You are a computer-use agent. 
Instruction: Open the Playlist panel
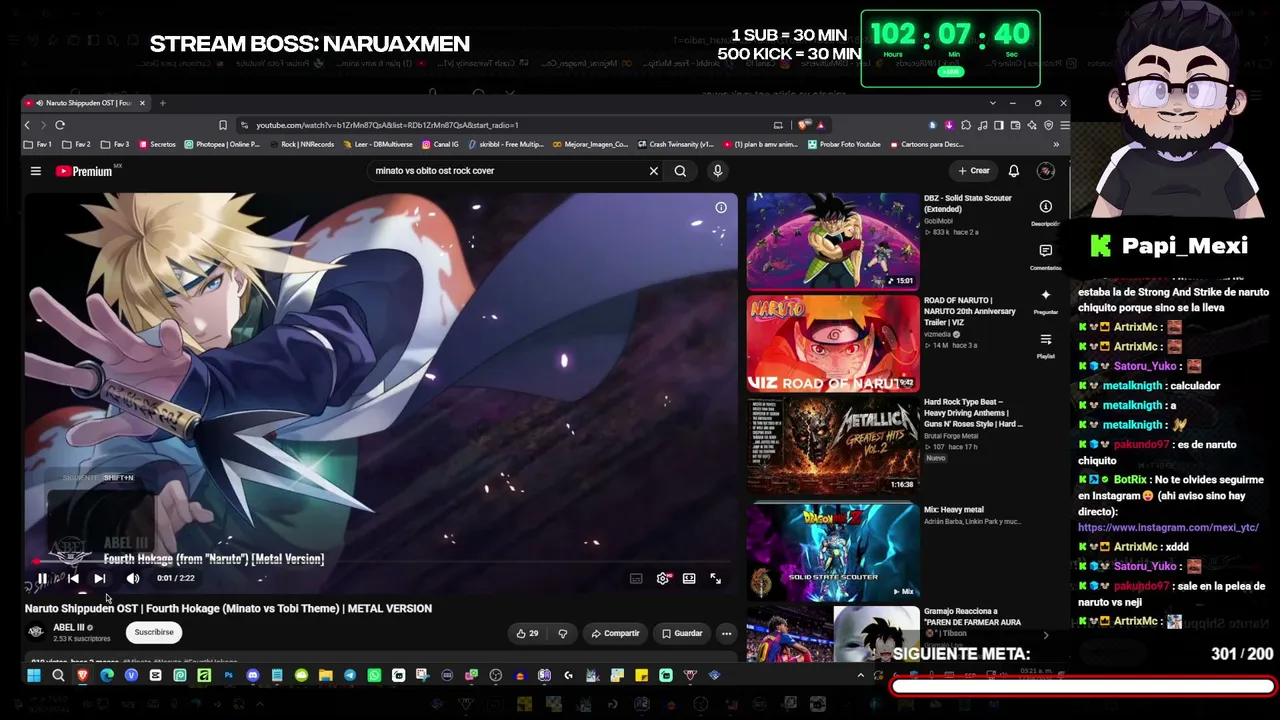point(1046,346)
